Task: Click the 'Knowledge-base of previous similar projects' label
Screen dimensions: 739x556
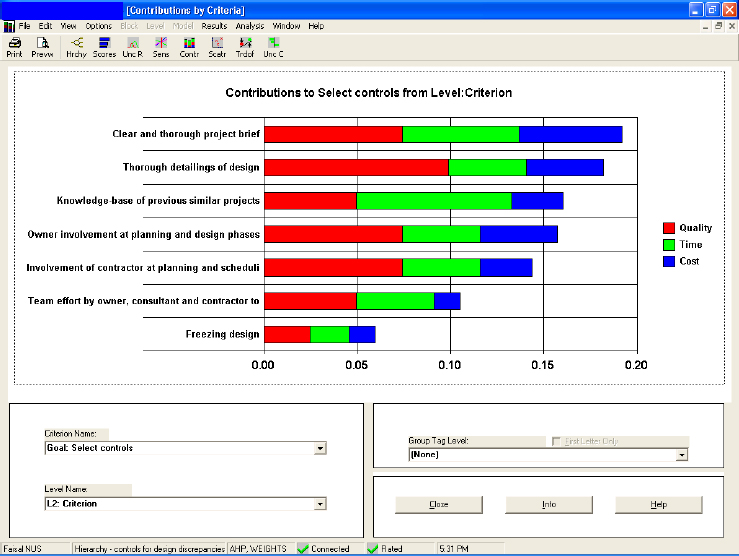Action: (x=158, y=201)
